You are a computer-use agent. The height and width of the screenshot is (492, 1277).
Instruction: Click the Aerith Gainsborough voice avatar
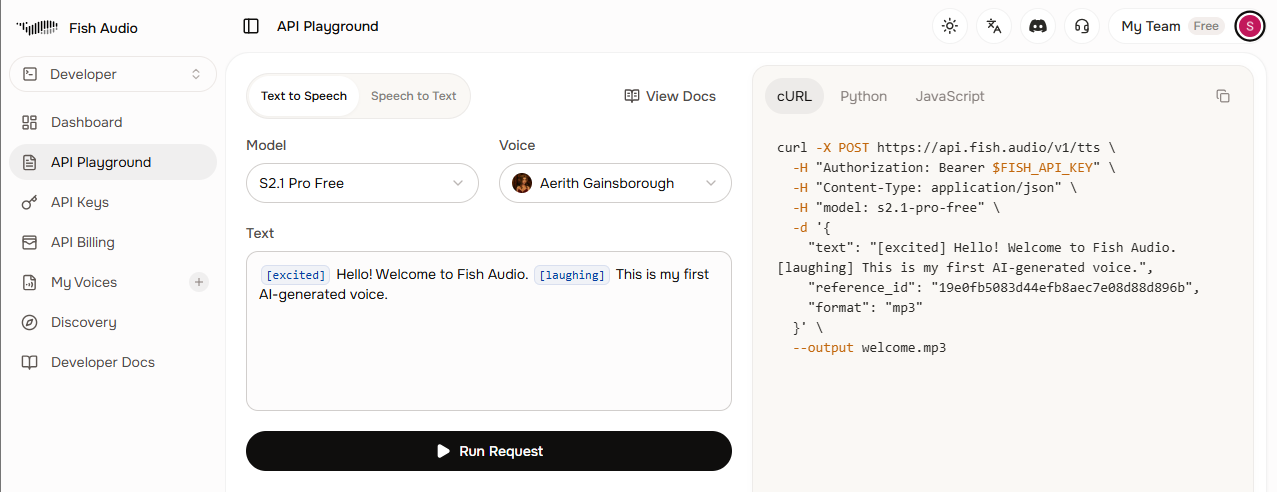(x=522, y=183)
